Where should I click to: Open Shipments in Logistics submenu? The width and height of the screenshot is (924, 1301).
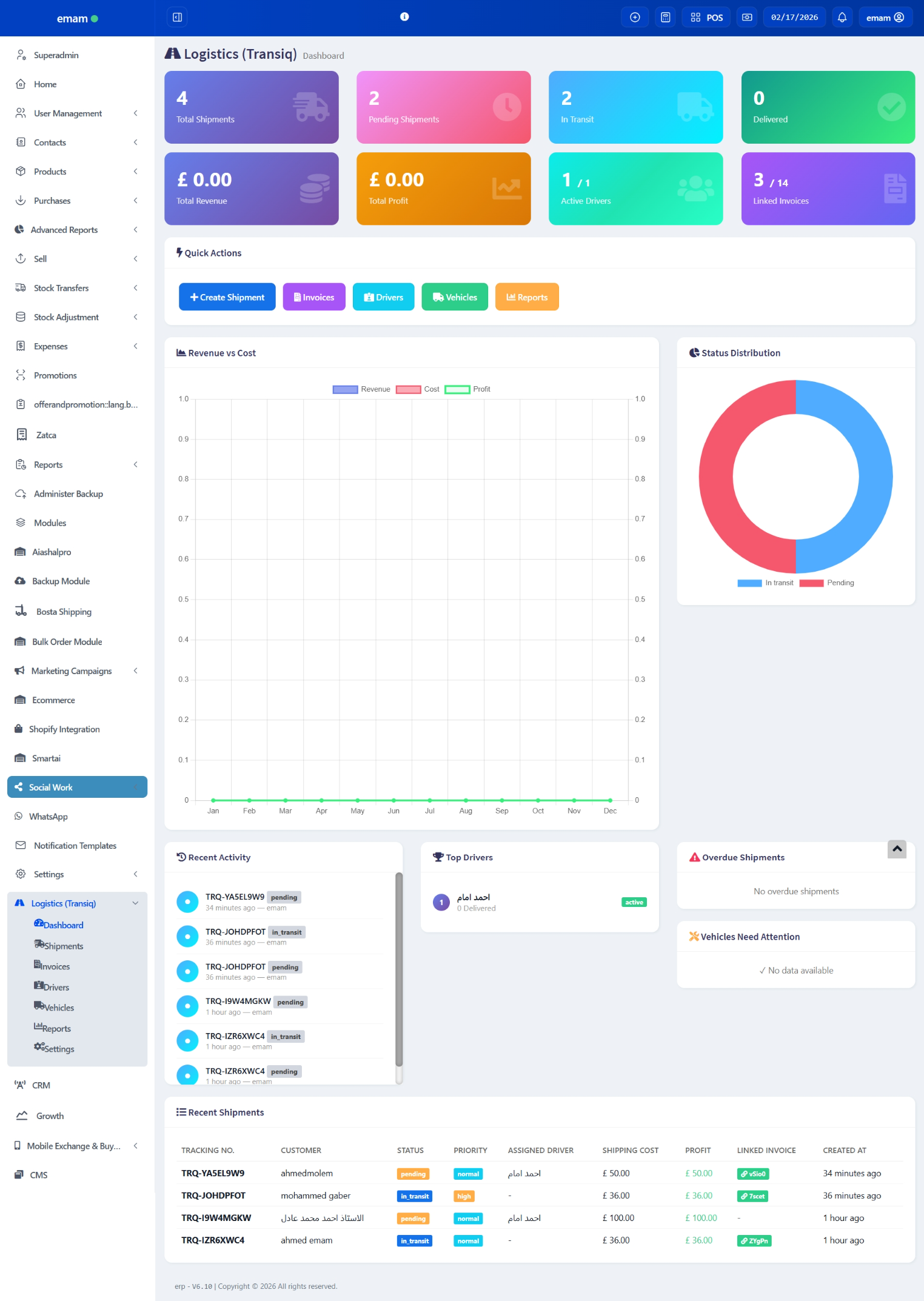[63, 946]
